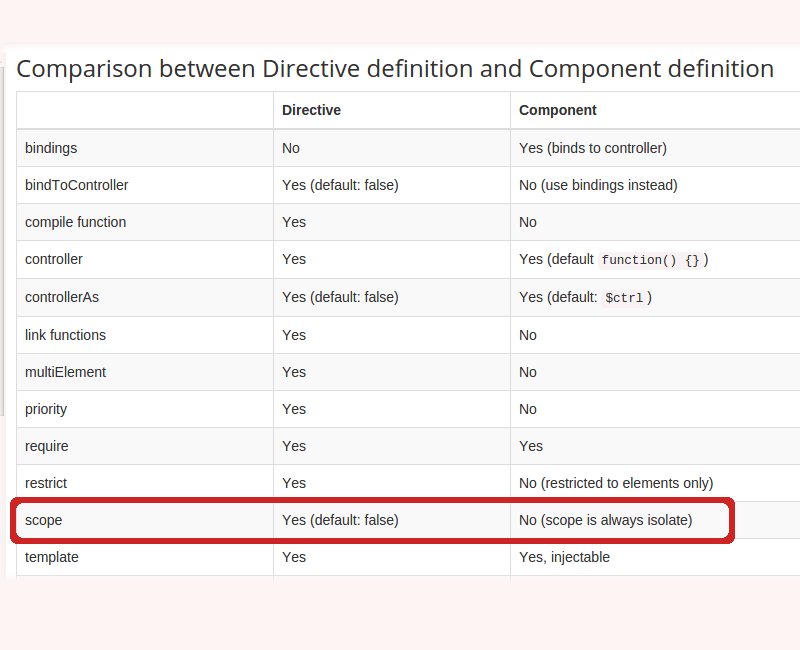Click 'No (scope is always isolate)' cell
800x650 pixels.
tap(606, 520)
